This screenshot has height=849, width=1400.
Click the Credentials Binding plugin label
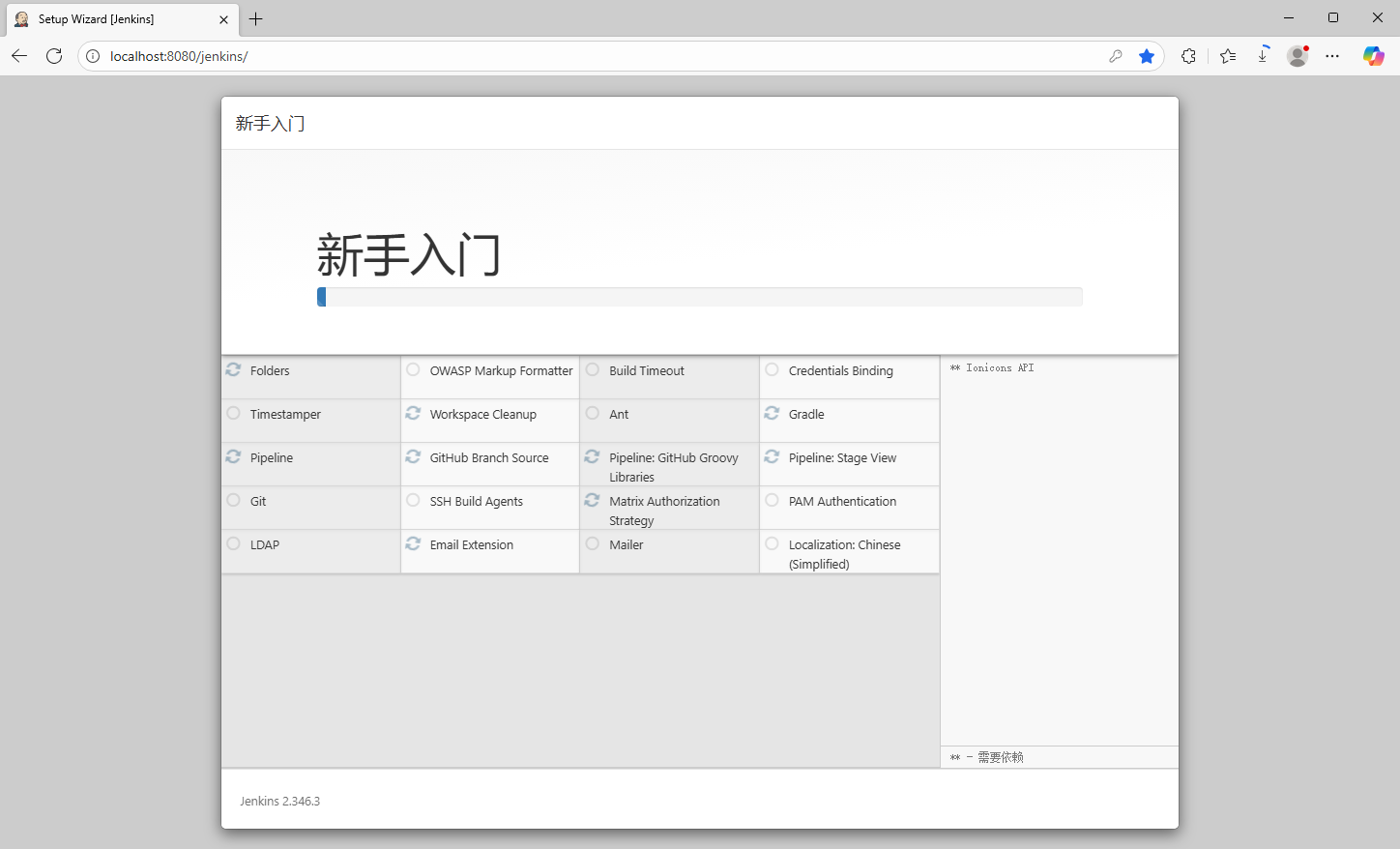tap(841, 370)
